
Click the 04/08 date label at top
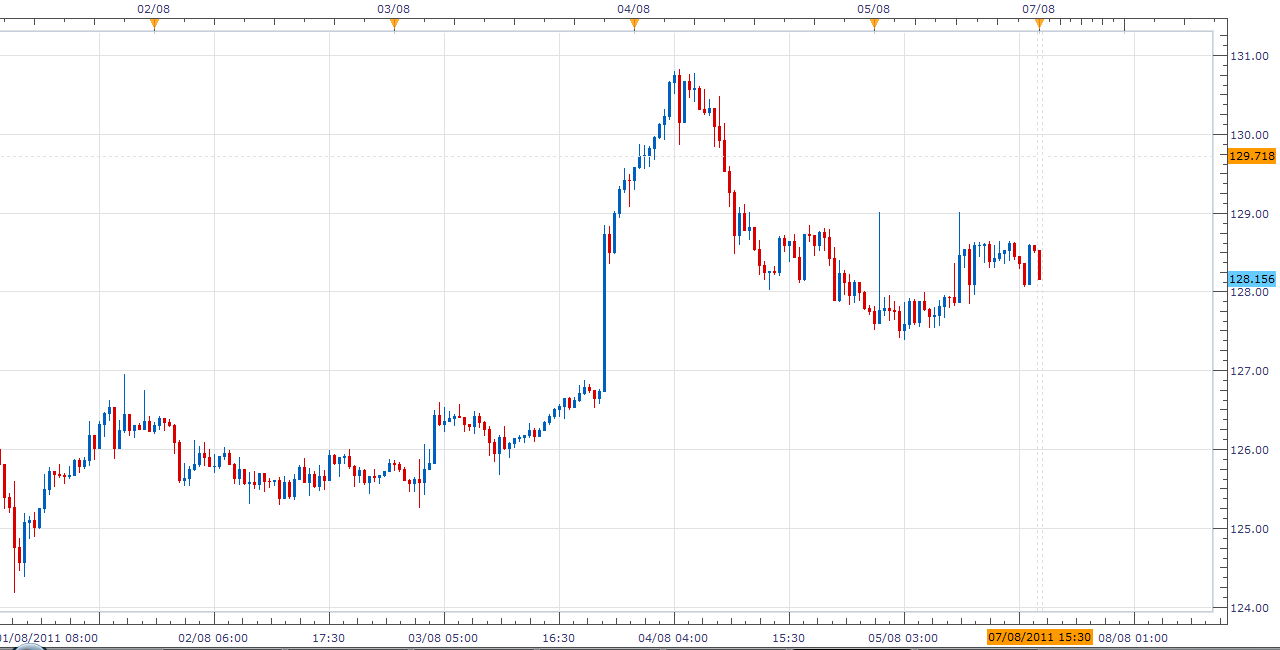633,9
